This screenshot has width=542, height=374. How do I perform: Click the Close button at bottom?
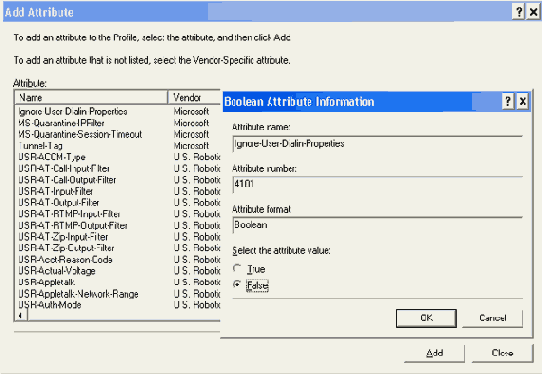coord(502,353)
